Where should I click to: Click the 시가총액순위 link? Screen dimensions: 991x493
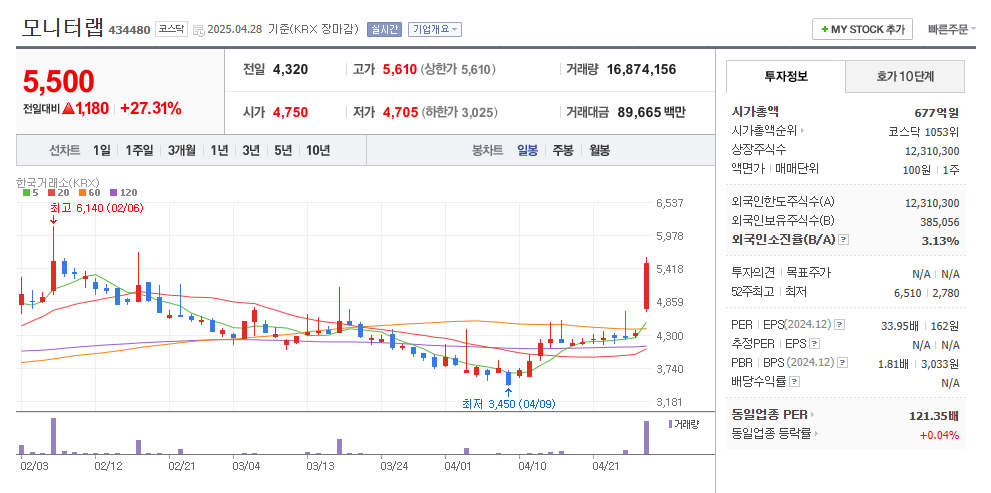pos(764,131)
